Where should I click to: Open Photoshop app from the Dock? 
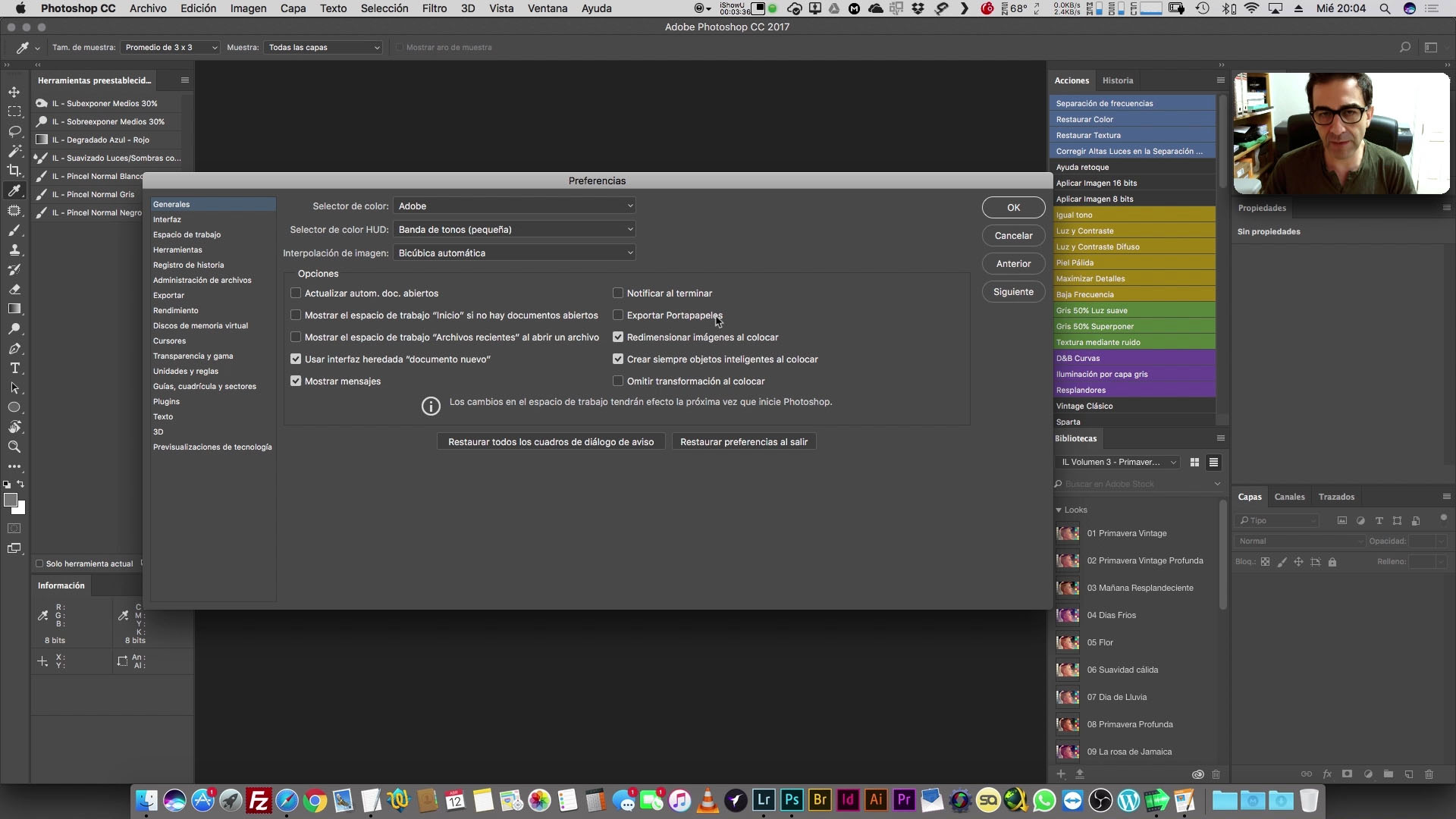792,800
